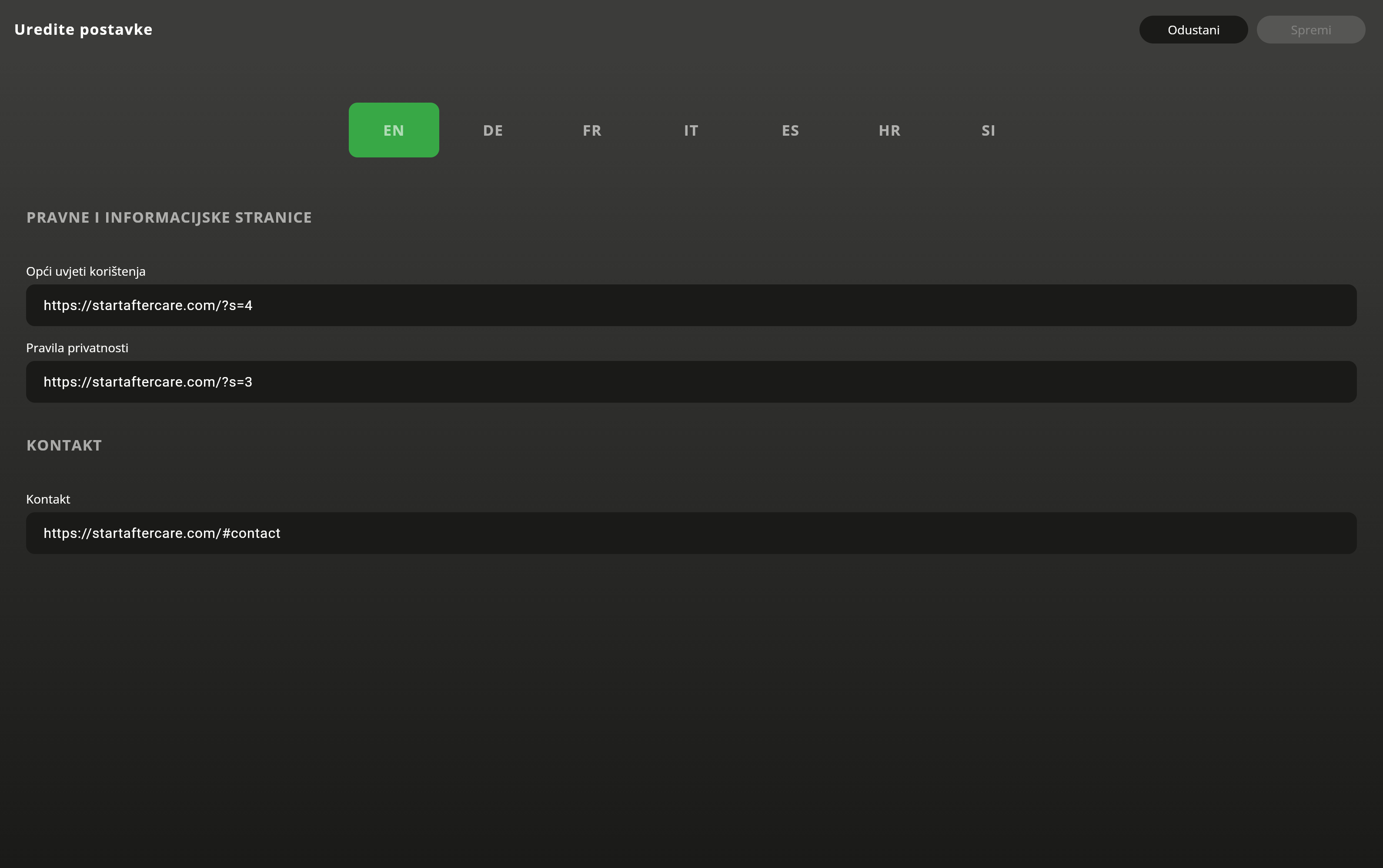Click the Pravila privatnosti label

[77, 348]
